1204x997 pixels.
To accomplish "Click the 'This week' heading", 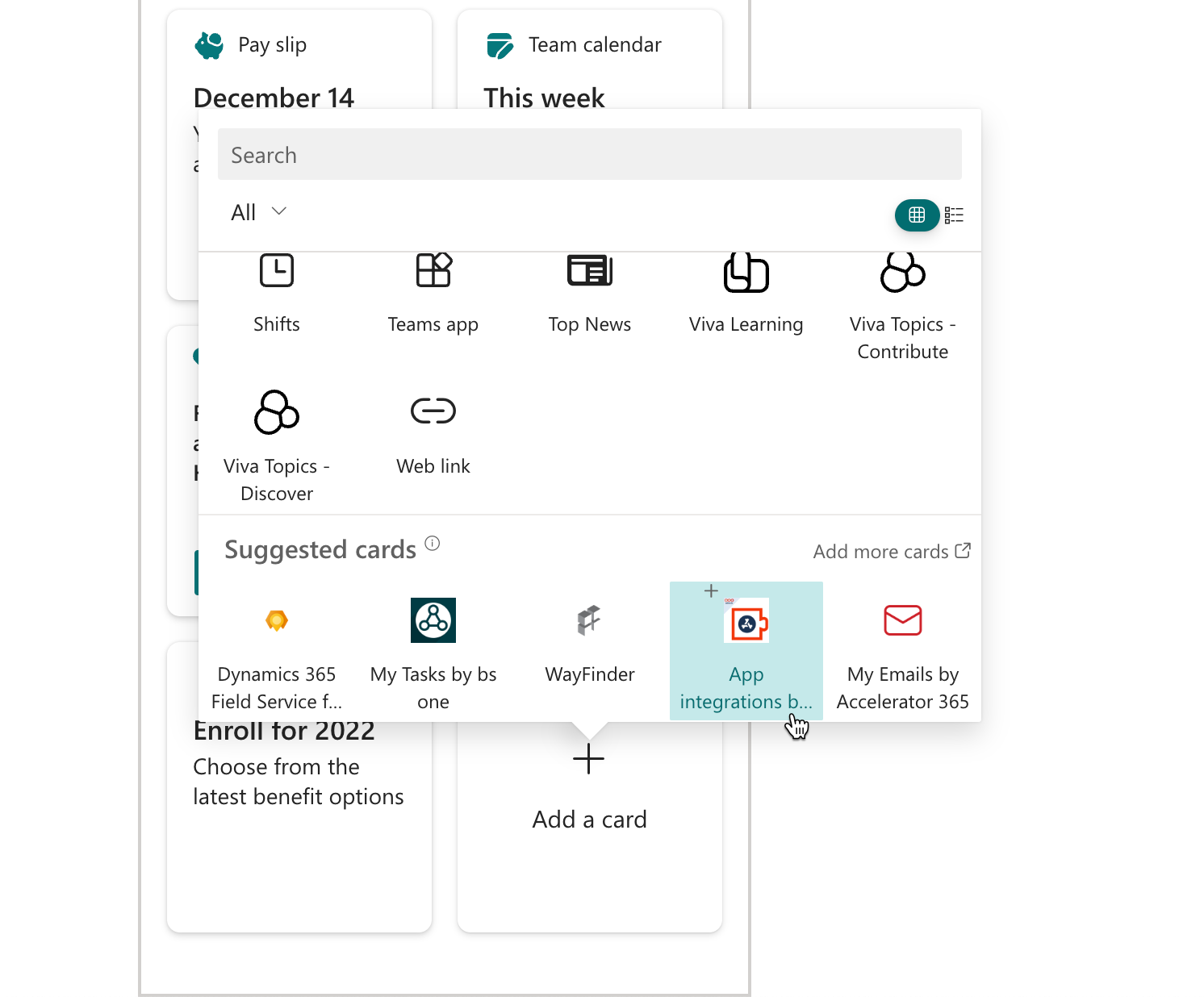I will tap(544, 98).
